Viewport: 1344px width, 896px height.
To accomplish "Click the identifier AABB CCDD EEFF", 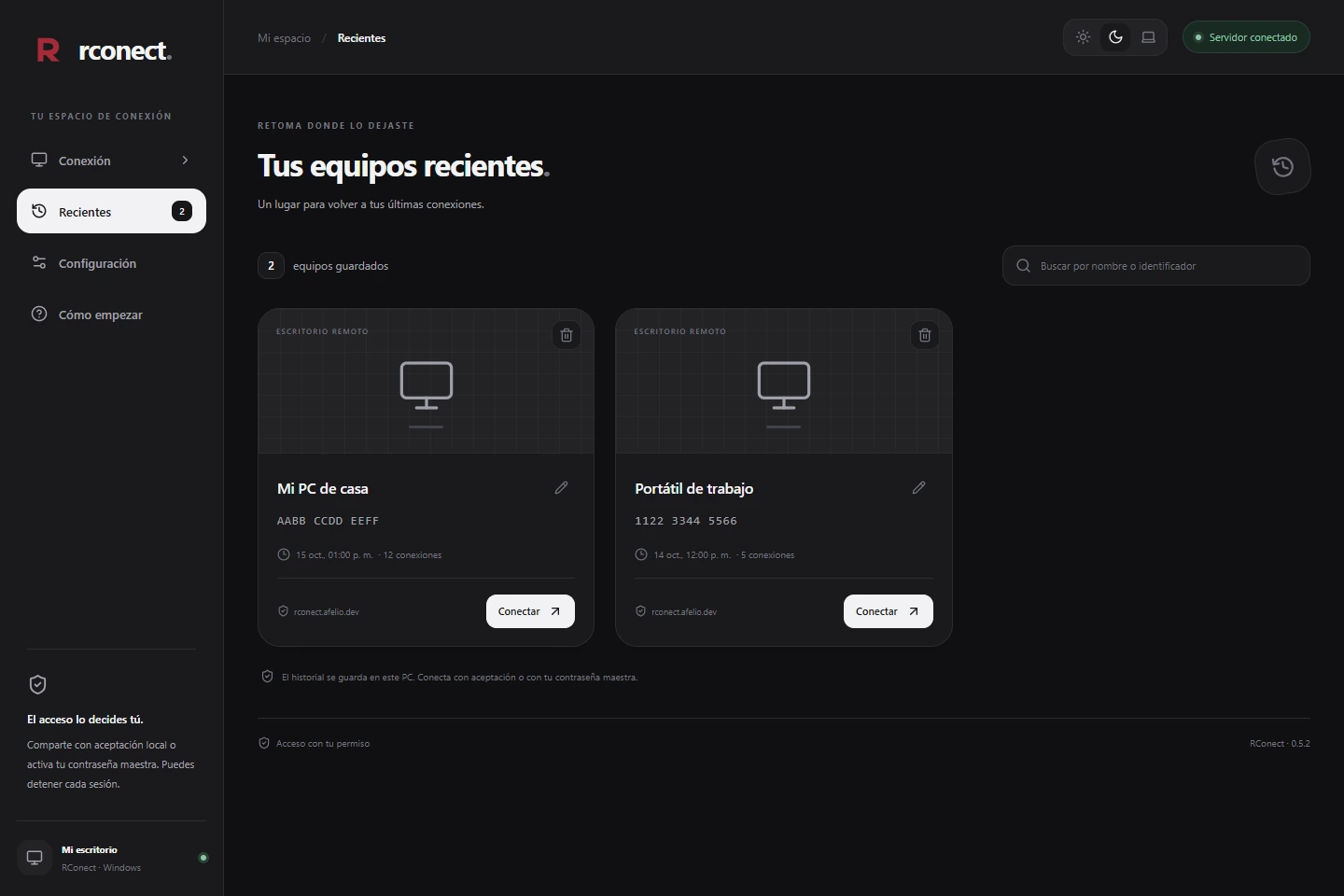I will coord(328,521).
